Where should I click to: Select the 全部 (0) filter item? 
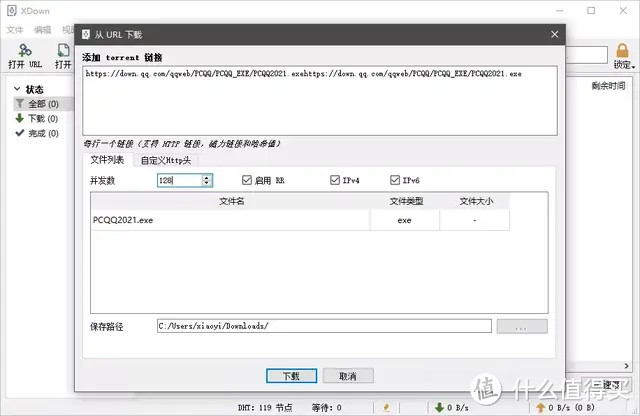(43, 104)
